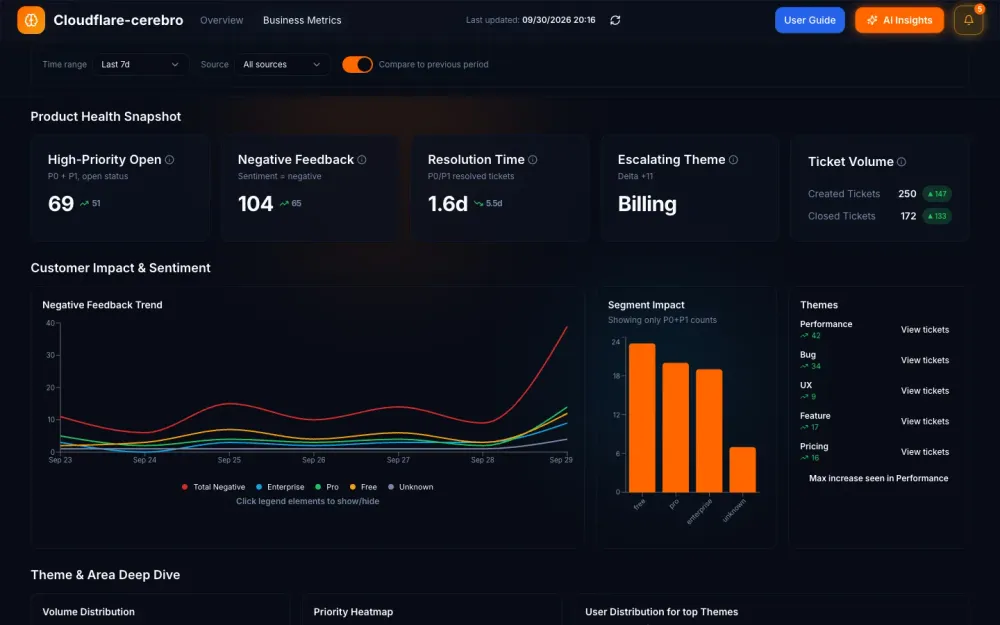
Task: Click the Cloudflare-cerebro brain logo icon
Action: 31,20
